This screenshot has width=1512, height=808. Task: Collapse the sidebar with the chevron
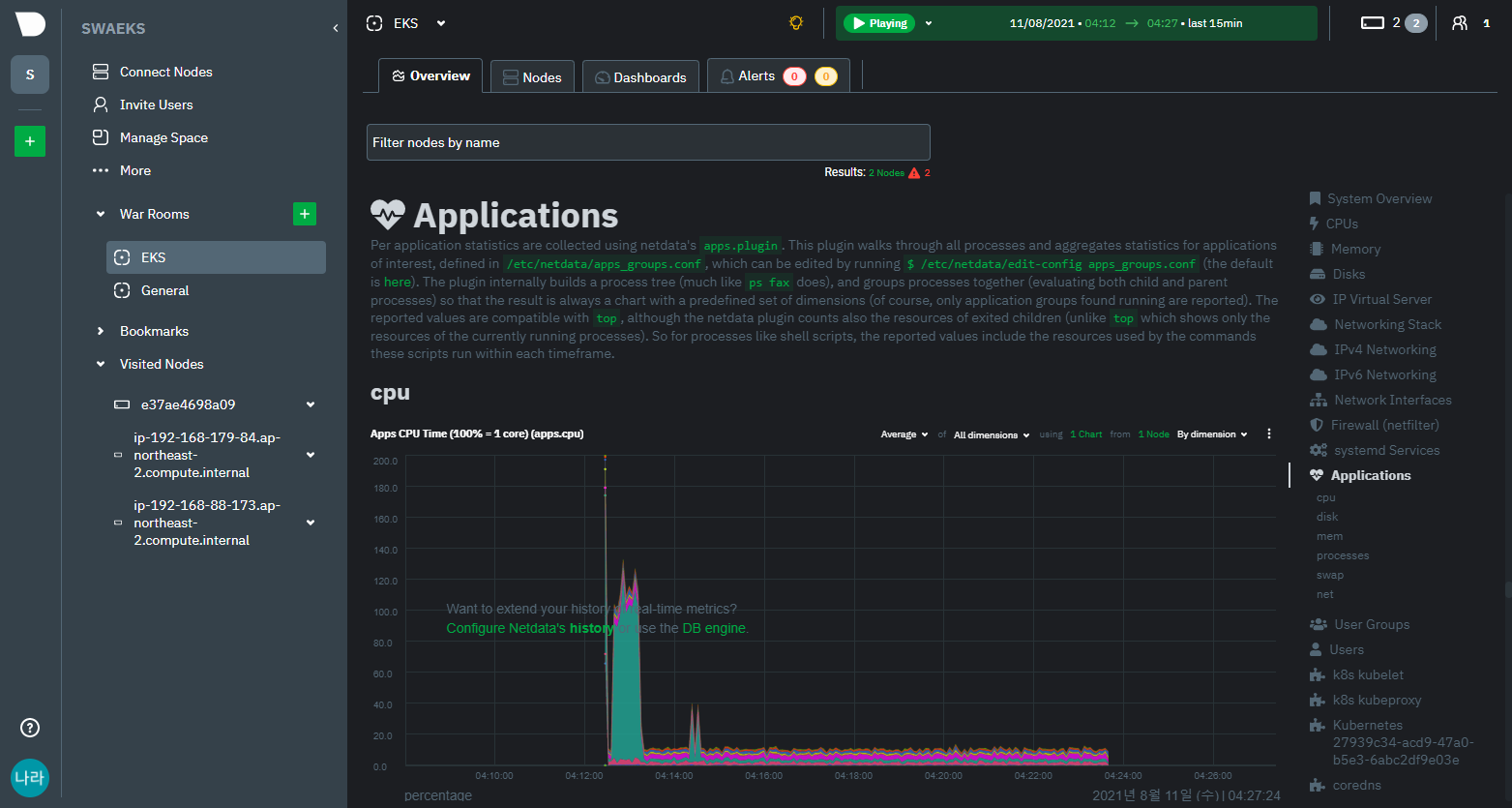click(x=336, y=28)
